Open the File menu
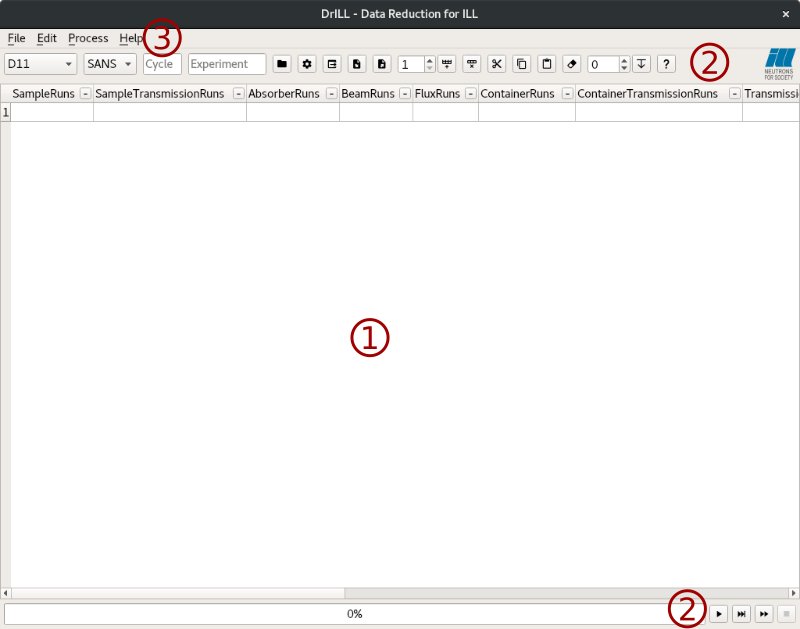The image size is (800, 629). [16, 38]
